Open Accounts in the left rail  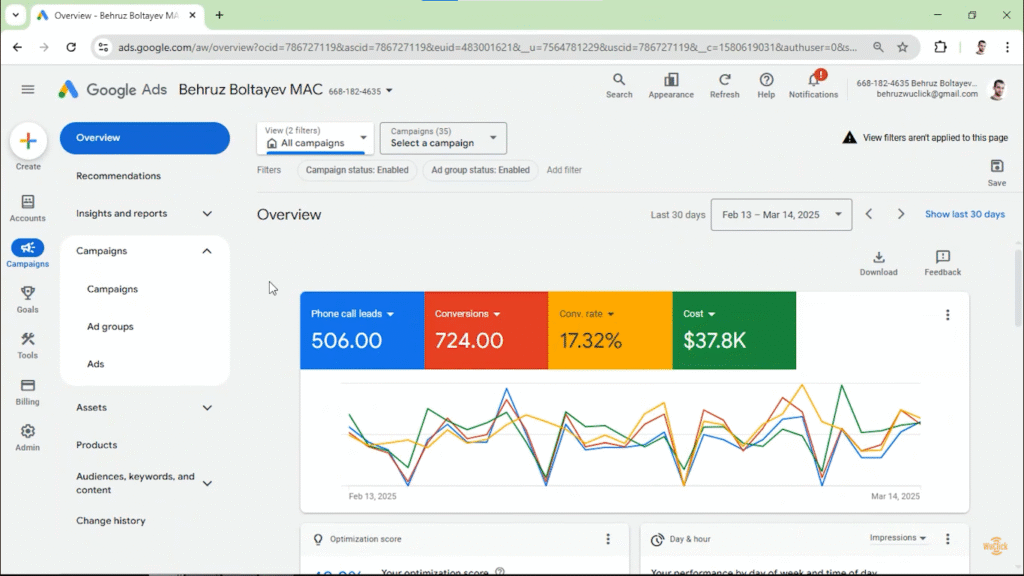click(27, 208)
